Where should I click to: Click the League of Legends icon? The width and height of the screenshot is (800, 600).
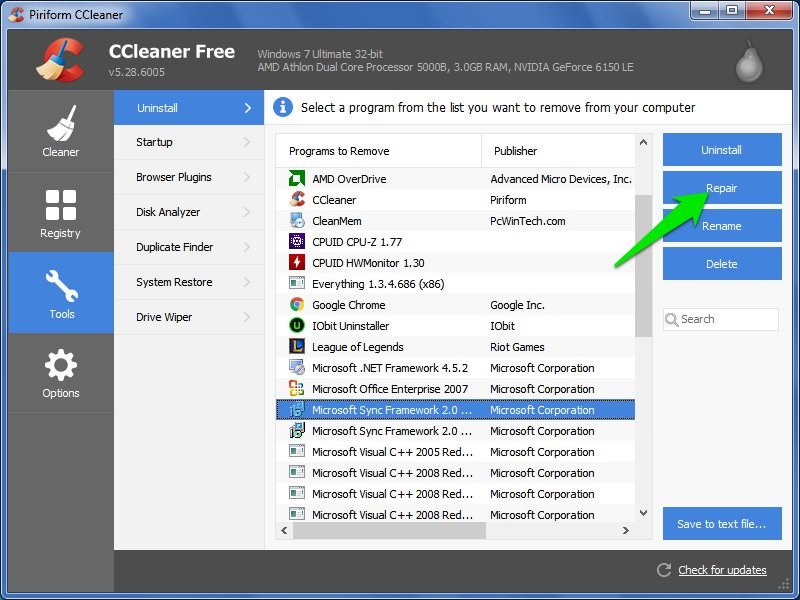(296, 346)
